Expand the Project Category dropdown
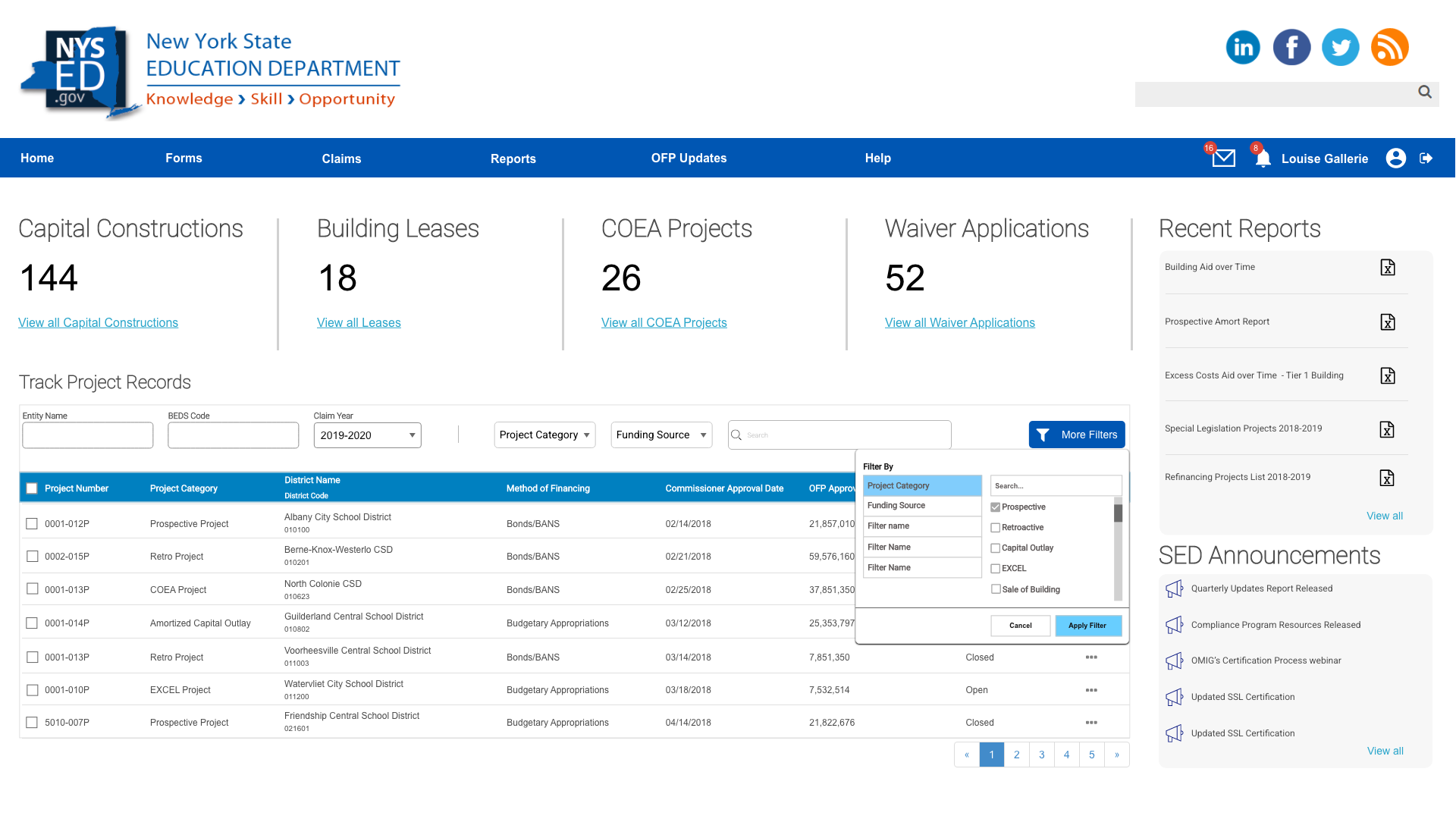The height and width of the screenshot is (819, 1456). pyautogui.click(x=544, y=435)
